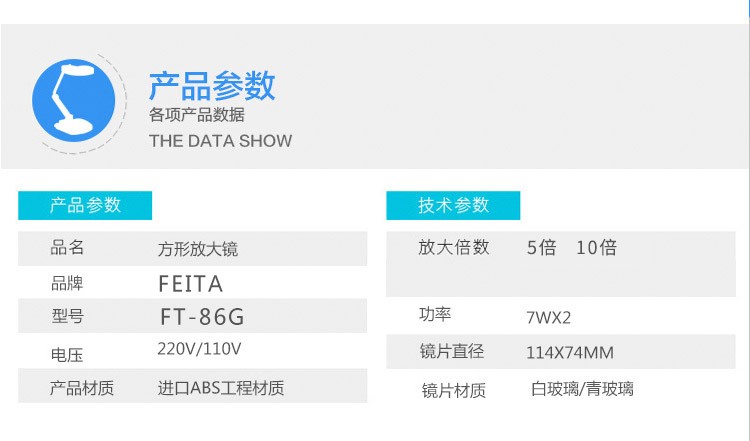This screenshot has height=441, width=750.
Task: Click the 各项产品数据 subtitle
Action: 197,115
